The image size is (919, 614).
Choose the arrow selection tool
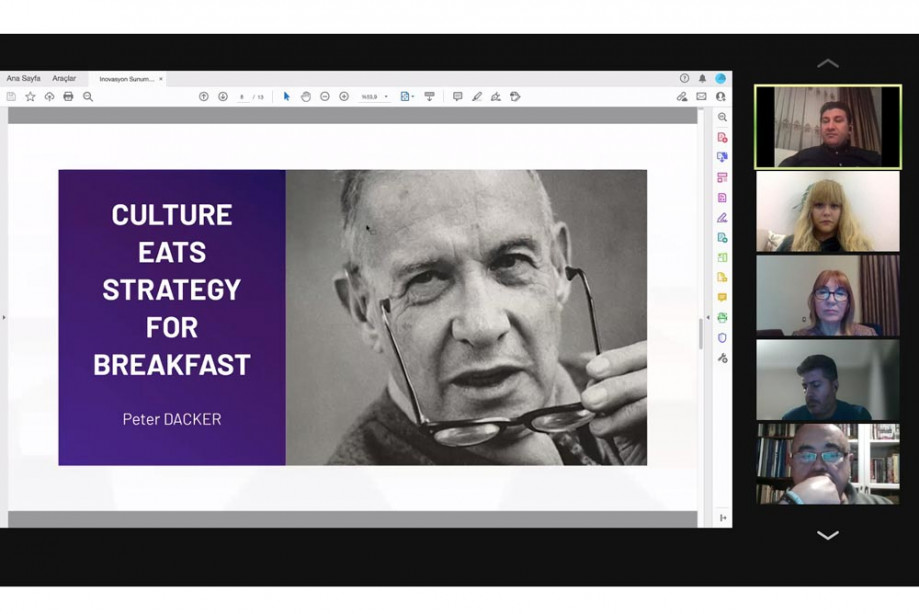287,97
